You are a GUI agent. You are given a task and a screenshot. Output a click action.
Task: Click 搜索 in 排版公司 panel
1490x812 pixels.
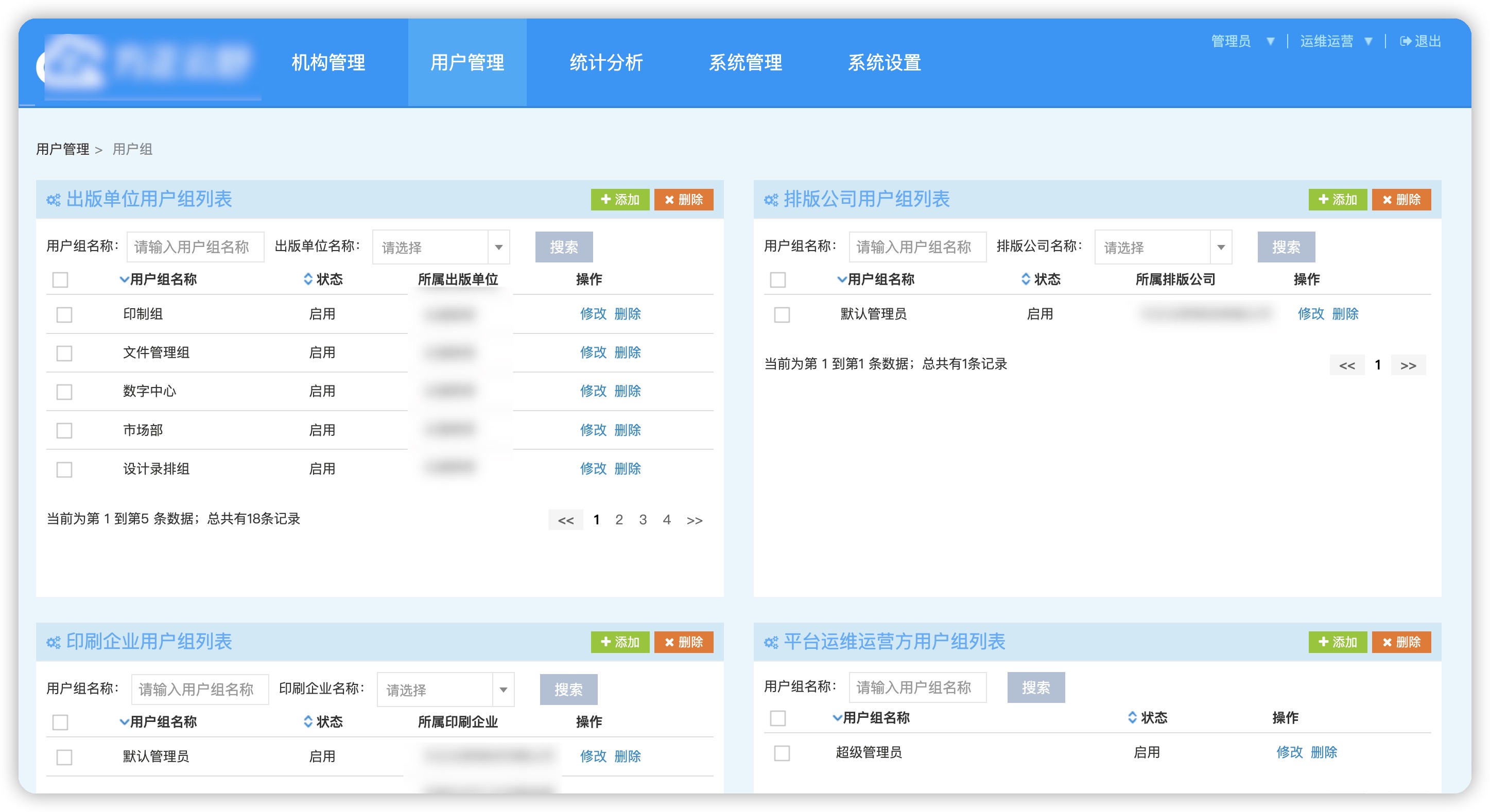tap(1287, 248)
